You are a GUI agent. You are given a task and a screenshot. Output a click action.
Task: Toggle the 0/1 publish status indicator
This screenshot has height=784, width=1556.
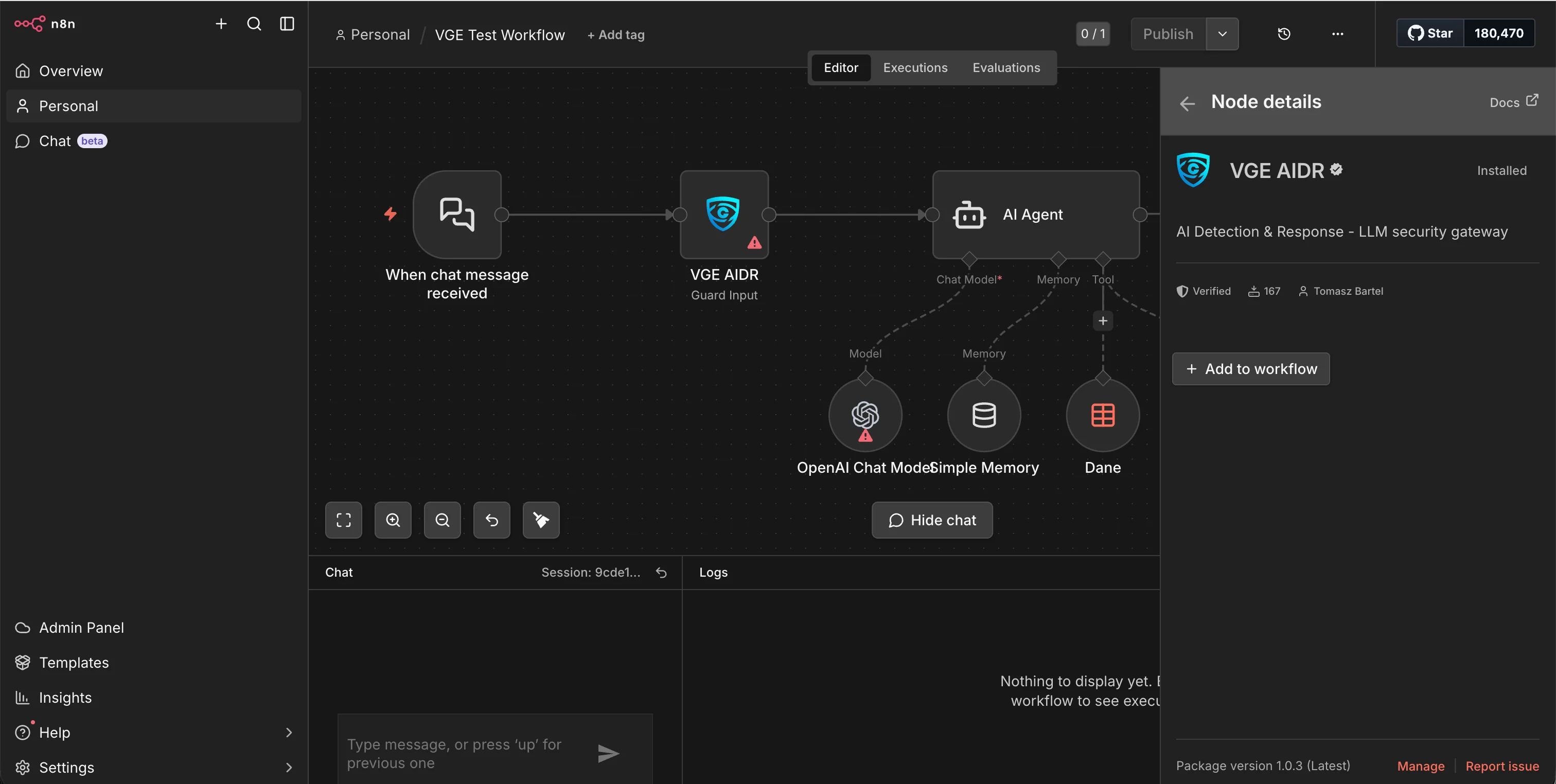pos(1093,33)
